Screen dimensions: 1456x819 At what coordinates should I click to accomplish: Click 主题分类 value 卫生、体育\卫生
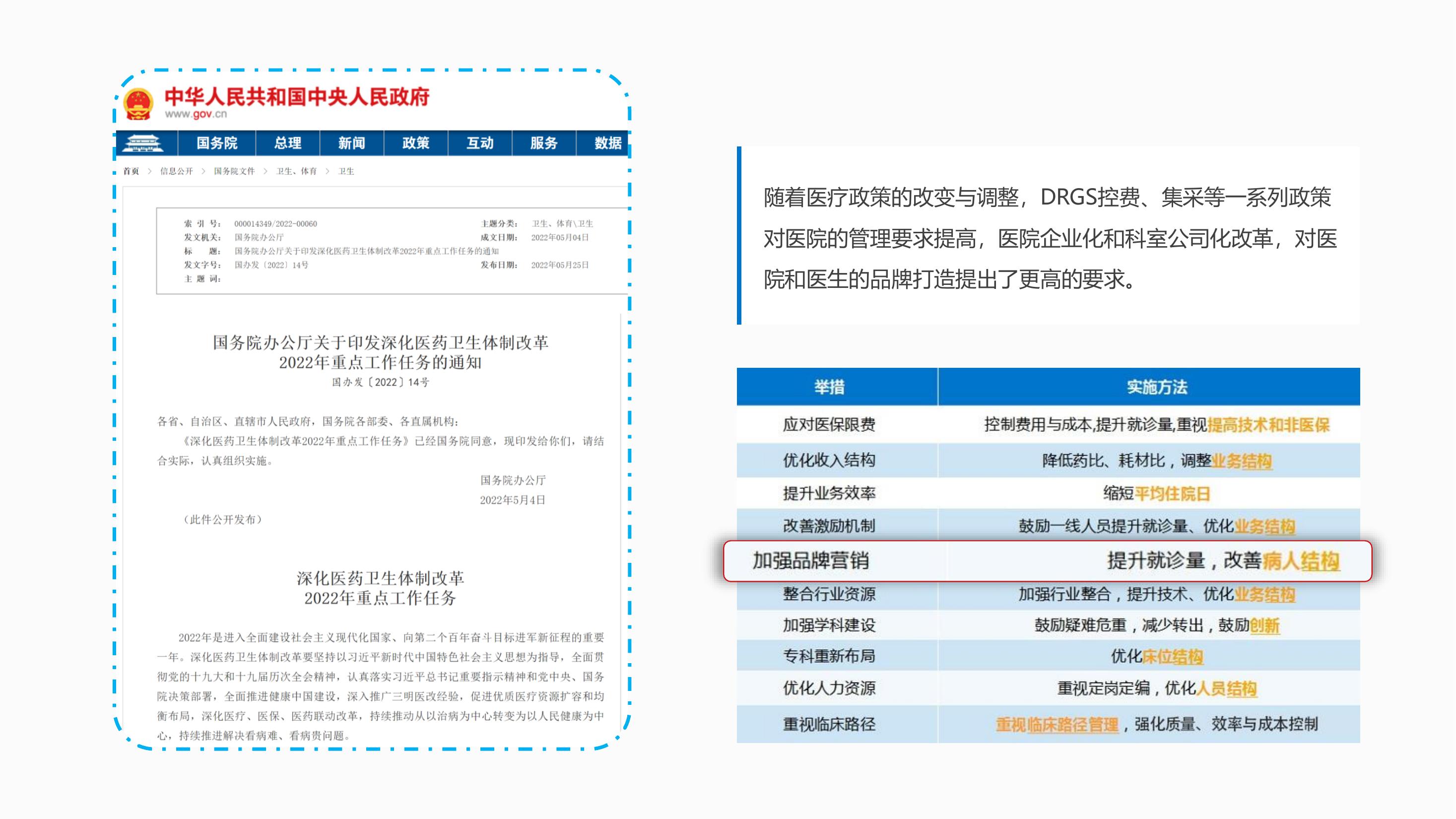(x=562, y=224)
